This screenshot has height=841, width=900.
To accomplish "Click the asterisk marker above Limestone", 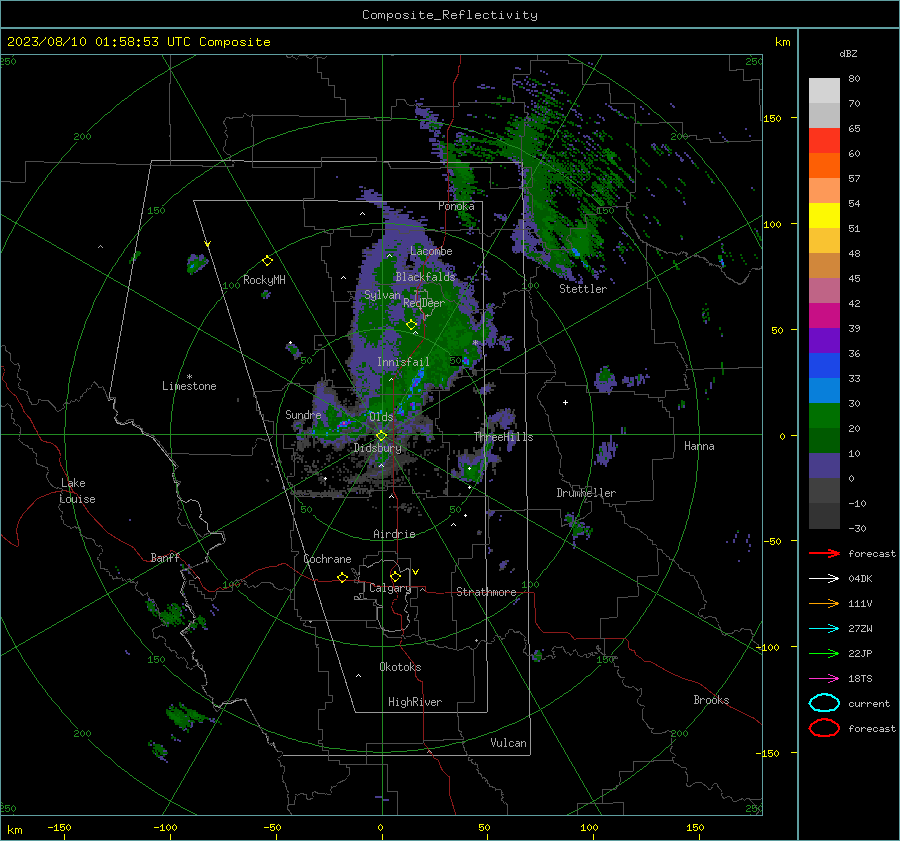I will 189,377.
